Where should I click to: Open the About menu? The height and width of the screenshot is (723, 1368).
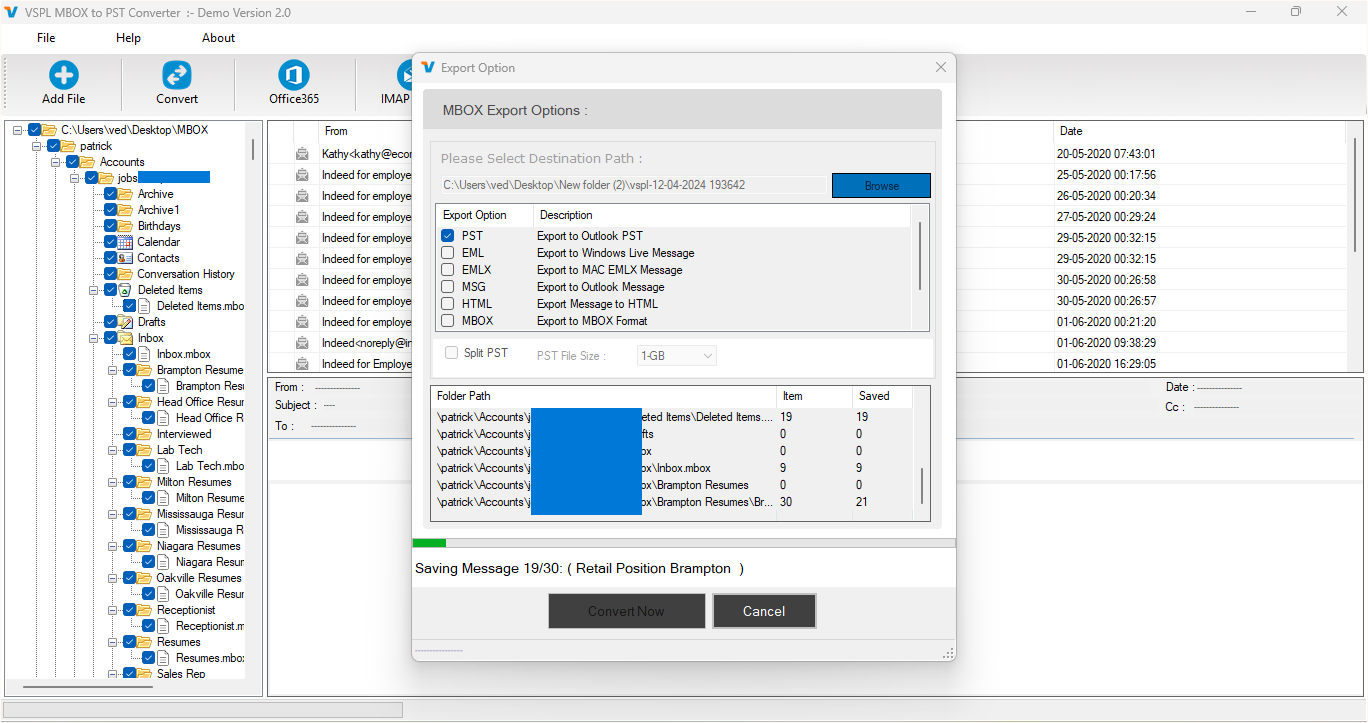[218, 38]
